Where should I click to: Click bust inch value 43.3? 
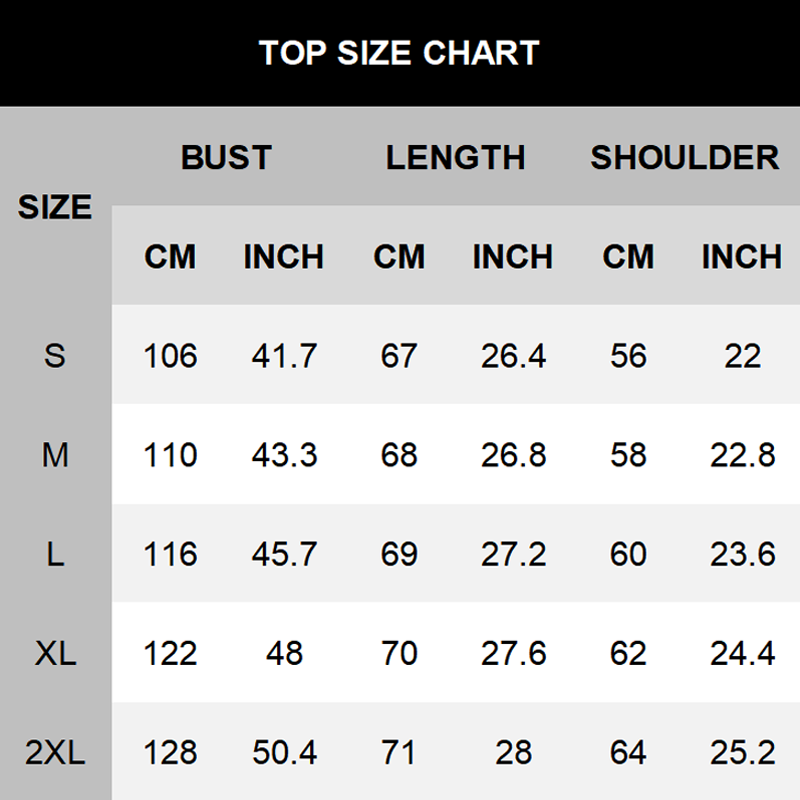(x=284, y=455)
